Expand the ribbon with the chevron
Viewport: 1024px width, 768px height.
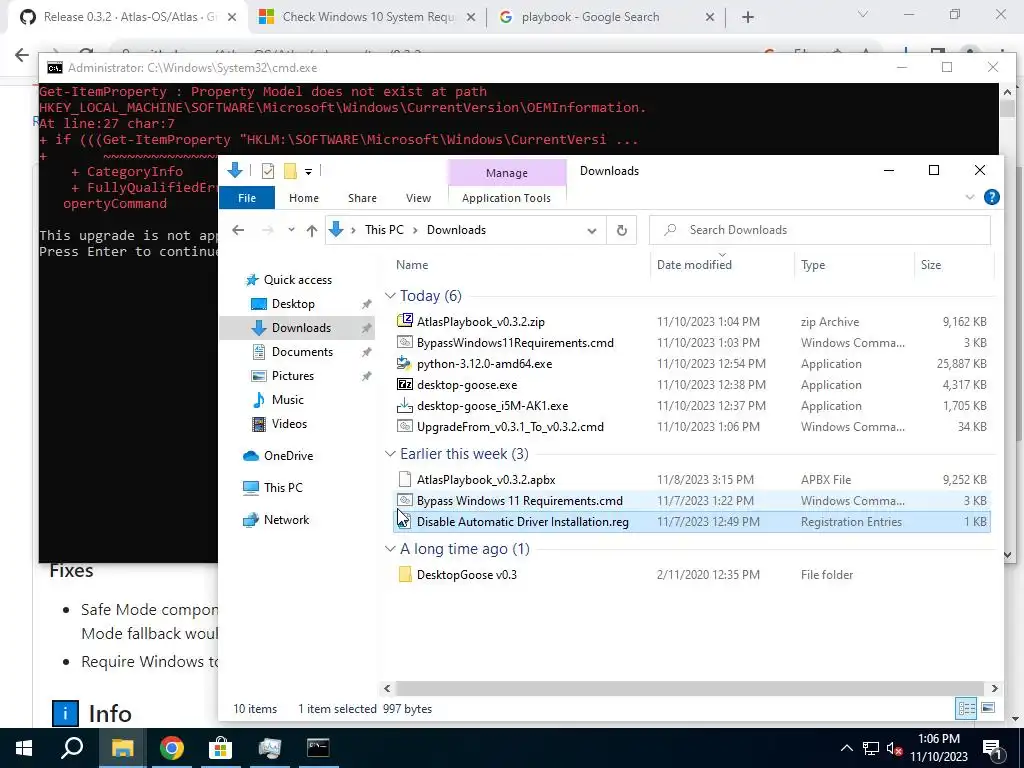click(x=970, y=197)
